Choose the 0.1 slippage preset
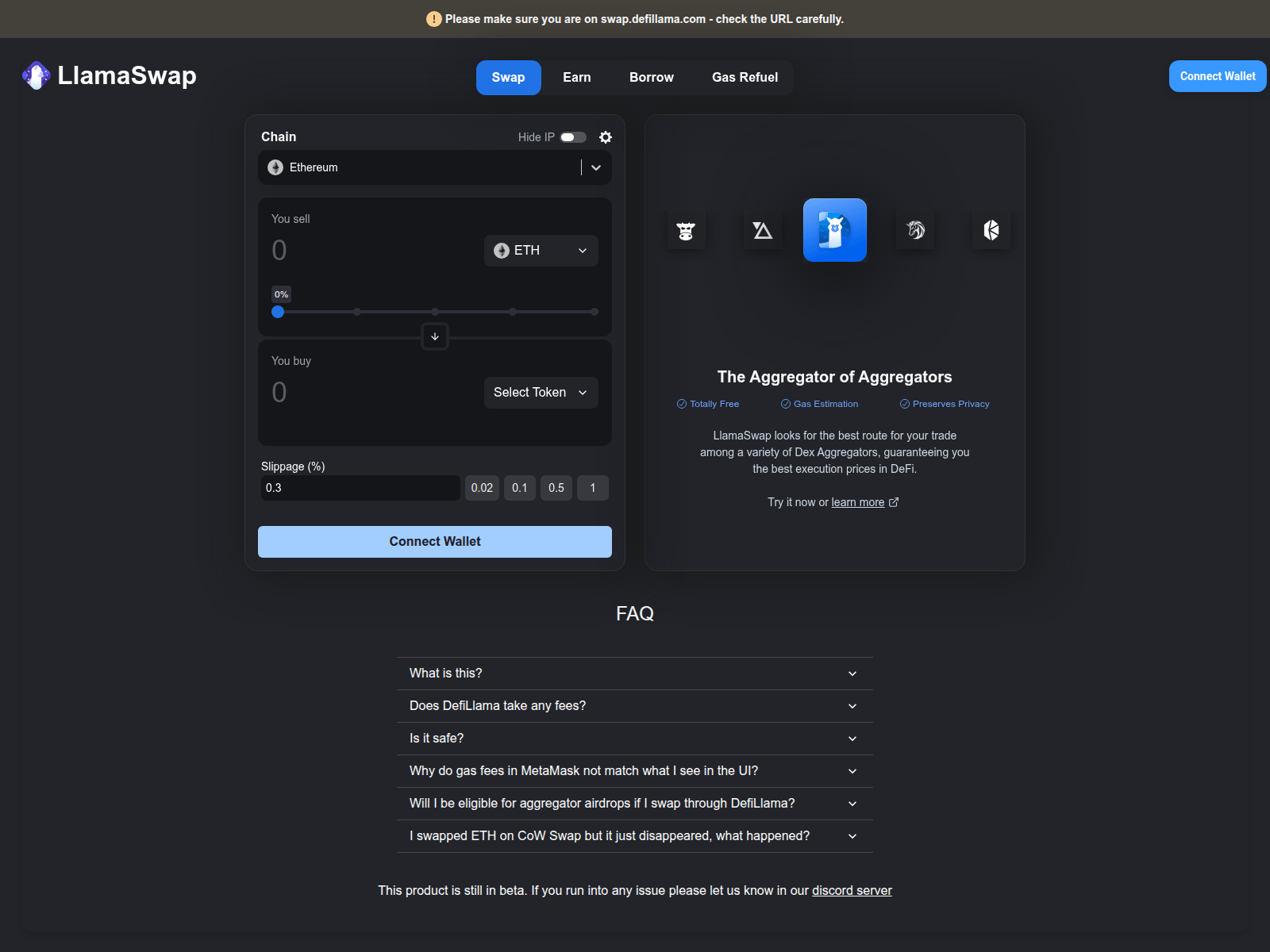The width and height of the screenshot is (1270, 952). click(520, 488)
